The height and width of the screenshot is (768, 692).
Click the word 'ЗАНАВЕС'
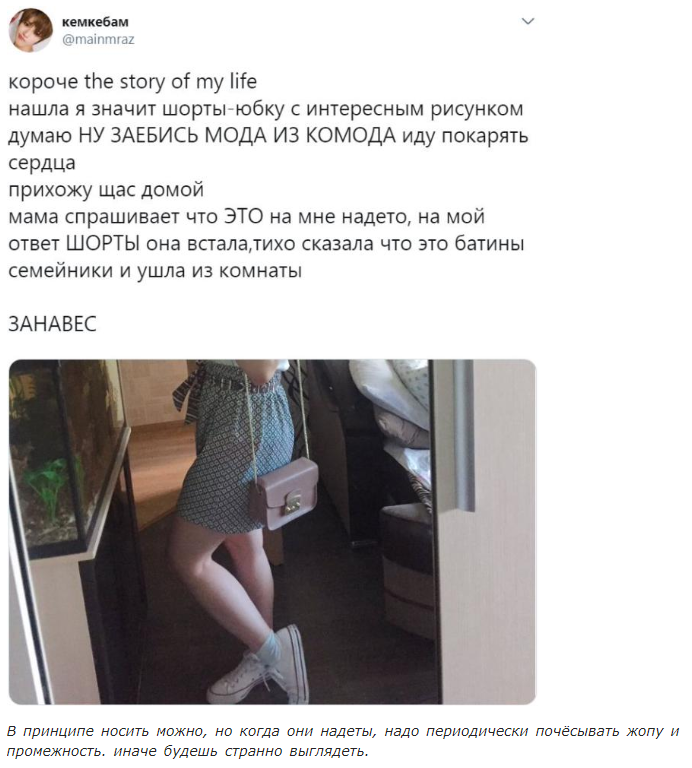pyautogui.click(x=52, y=324)
